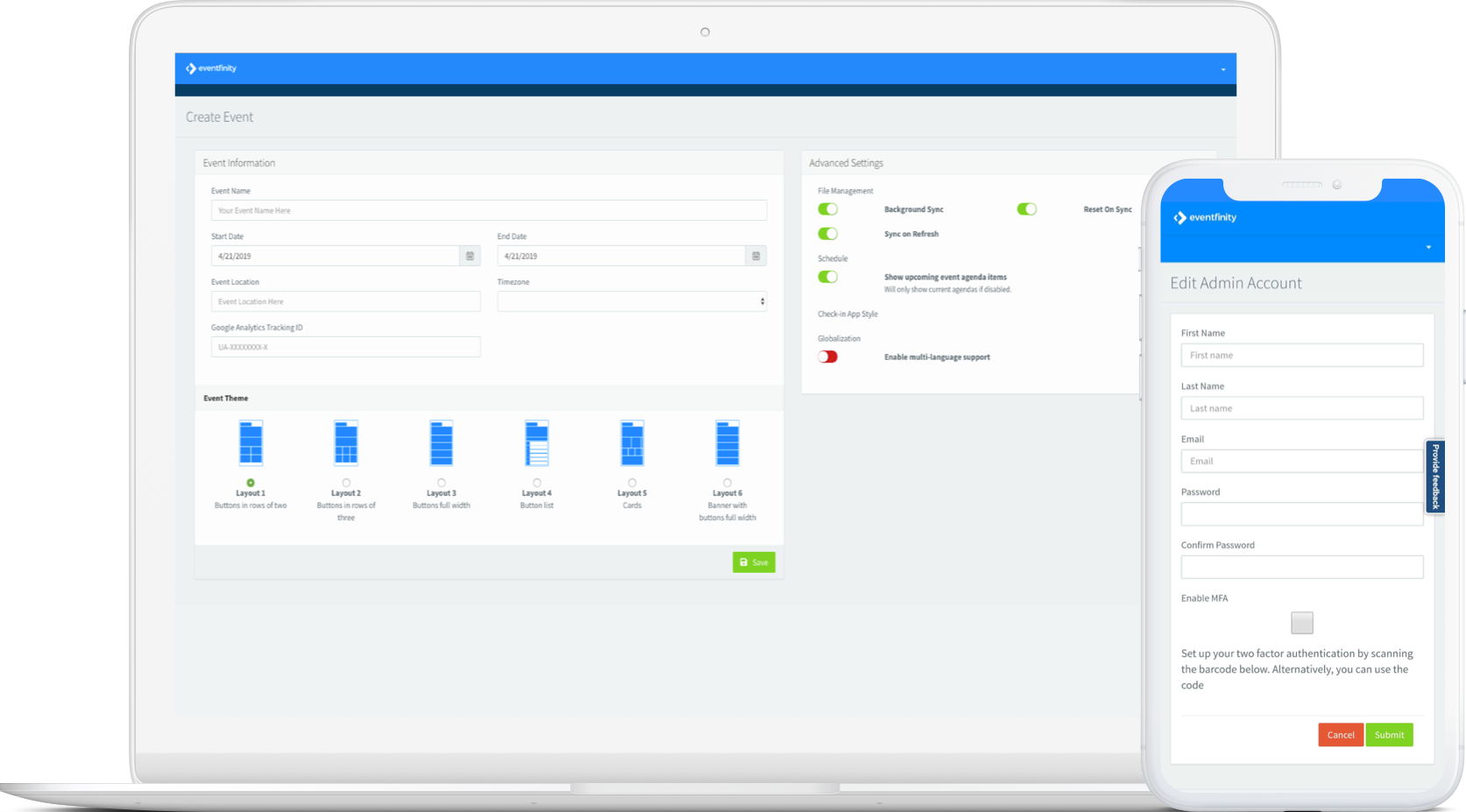Click the green Save button
The height and width of the screenshot is (812, 1466).
(754, 562)
